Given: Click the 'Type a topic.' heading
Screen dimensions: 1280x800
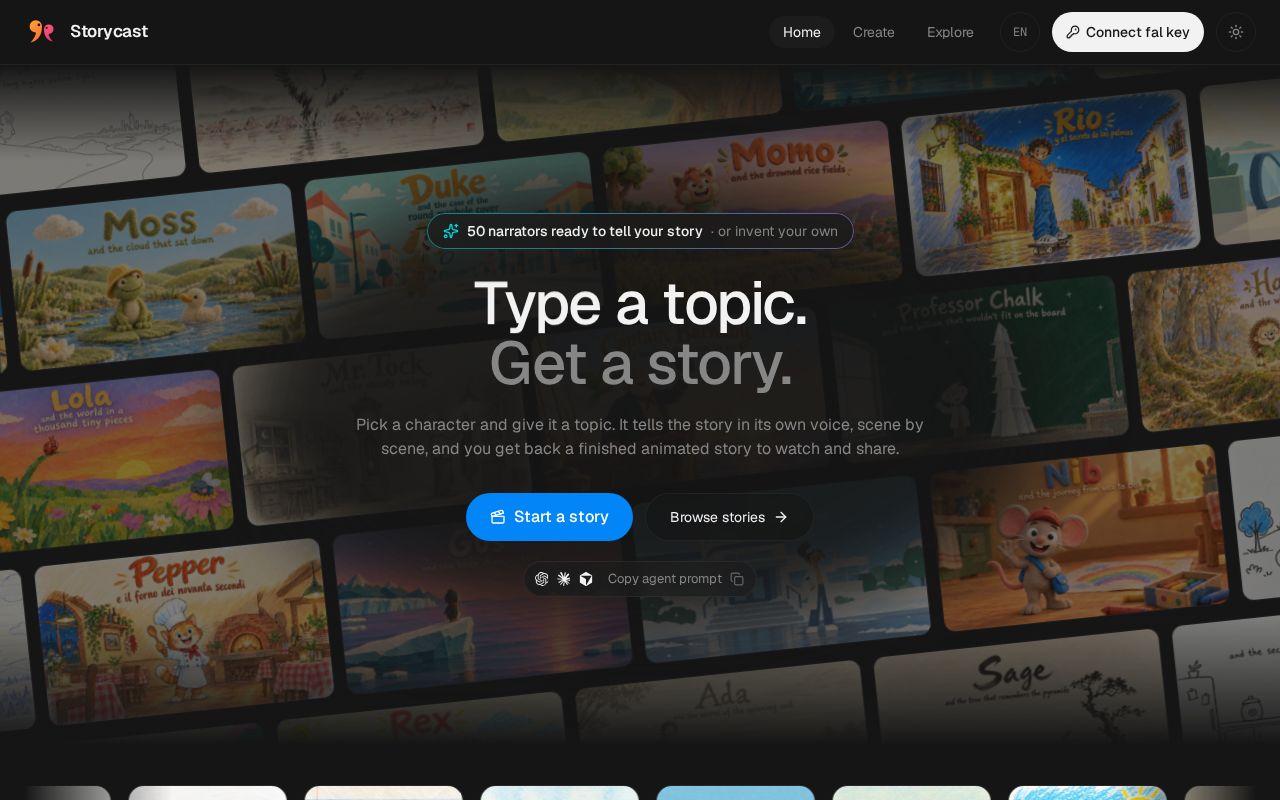Looking at the screenshot, I should (640, 303).
